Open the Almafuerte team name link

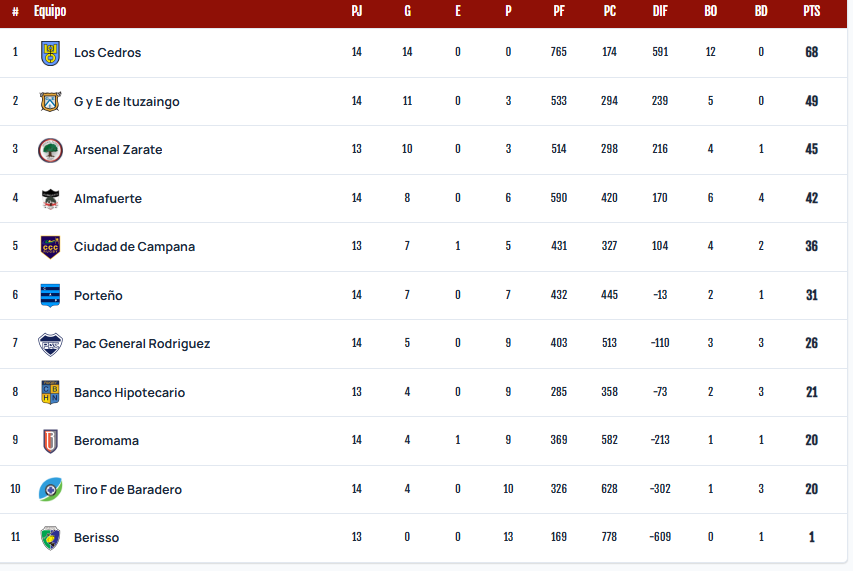(x=108, y=198)
